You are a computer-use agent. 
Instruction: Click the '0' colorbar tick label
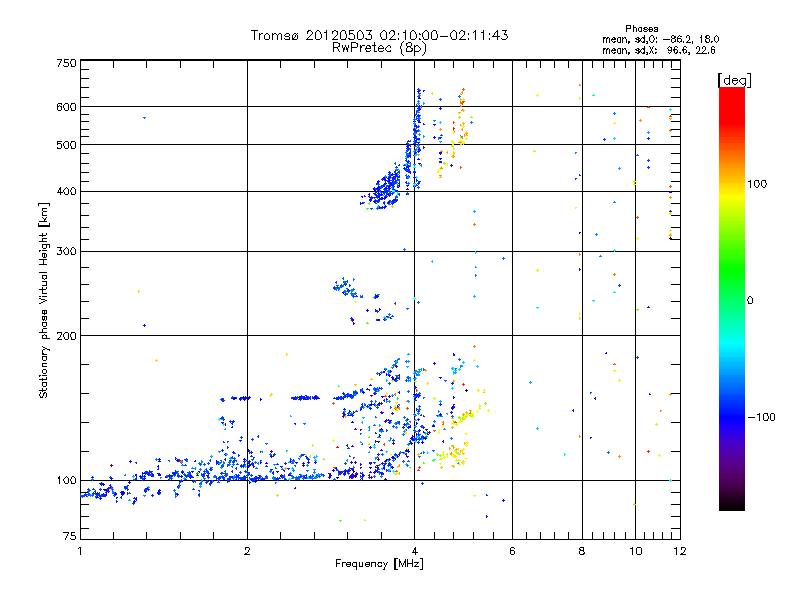[x=750, y=301]
